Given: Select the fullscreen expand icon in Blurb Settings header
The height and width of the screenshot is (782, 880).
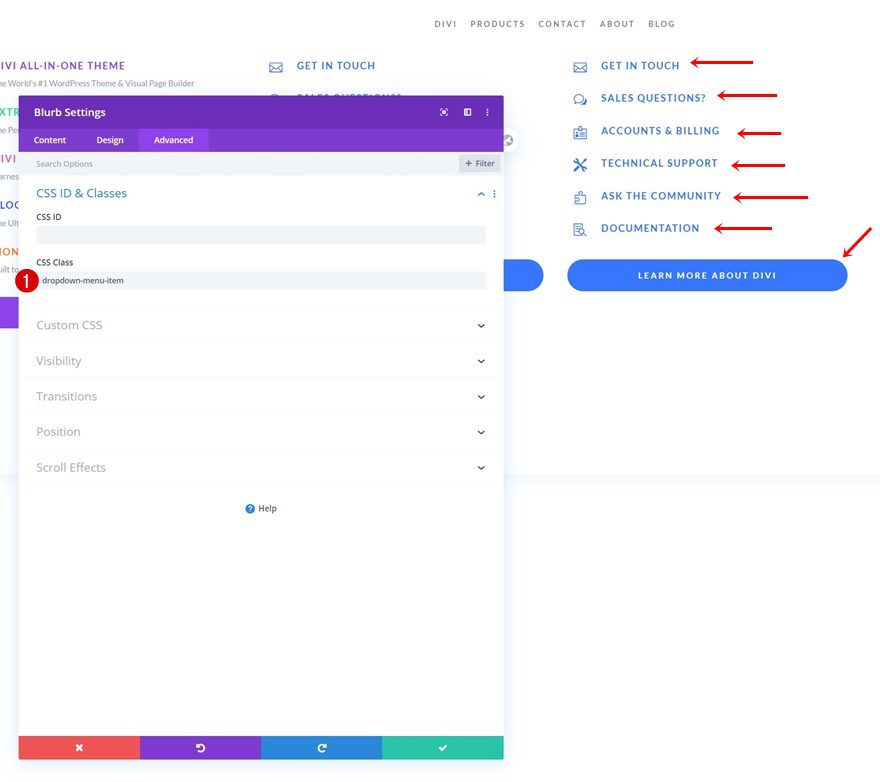Looking at the screenshot, I should click(x=443, y=112).
